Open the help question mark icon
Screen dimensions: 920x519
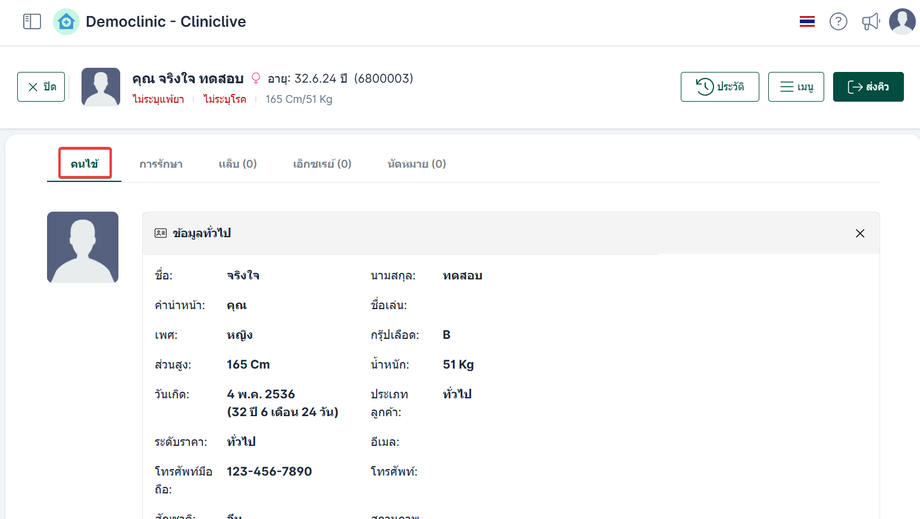[x=838, y=22]
